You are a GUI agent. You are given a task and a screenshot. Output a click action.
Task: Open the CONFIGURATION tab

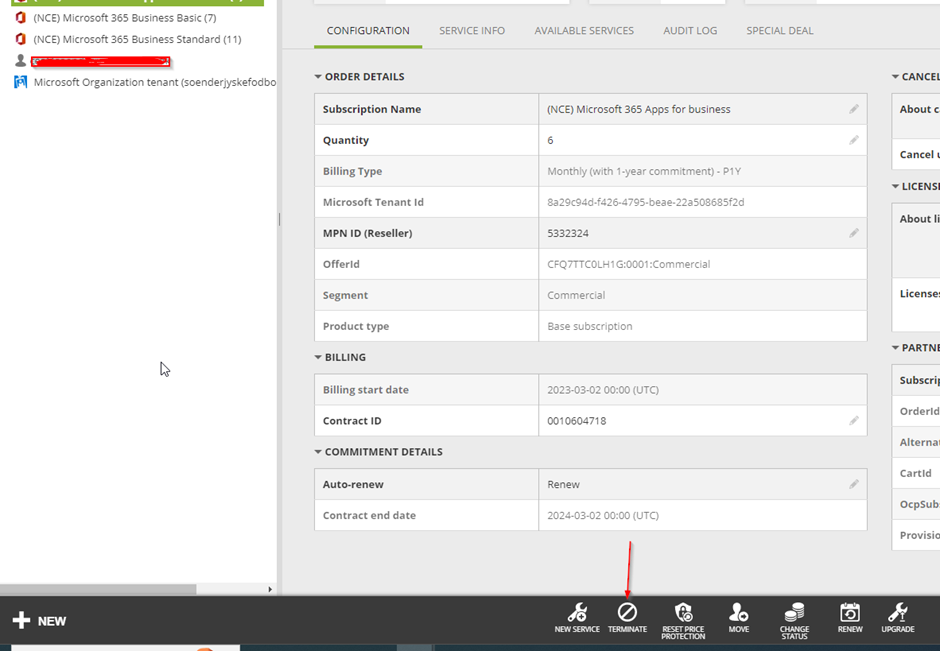point(368,31)
